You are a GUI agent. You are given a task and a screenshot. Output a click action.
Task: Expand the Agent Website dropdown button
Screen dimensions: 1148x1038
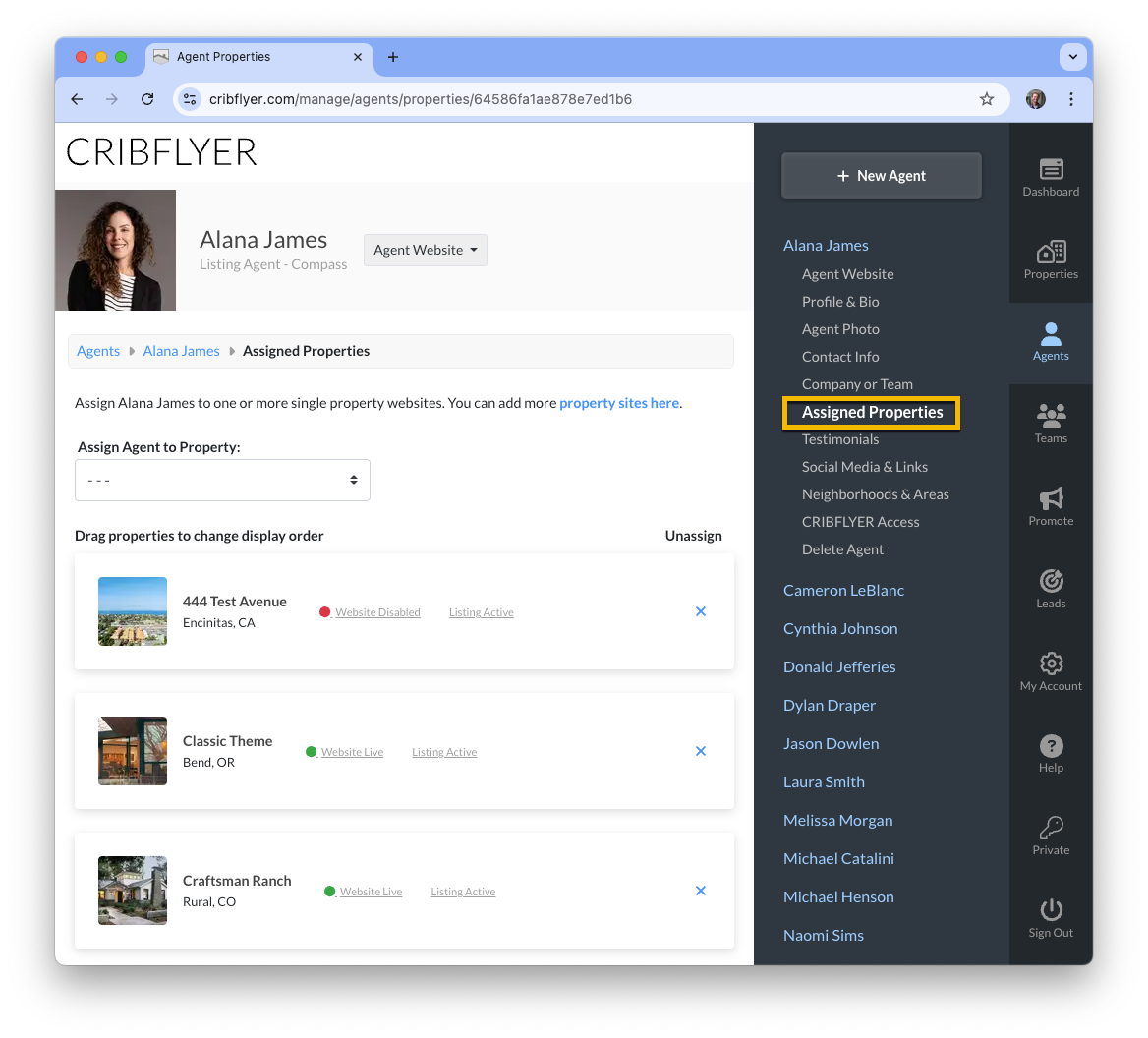[426, 250]
